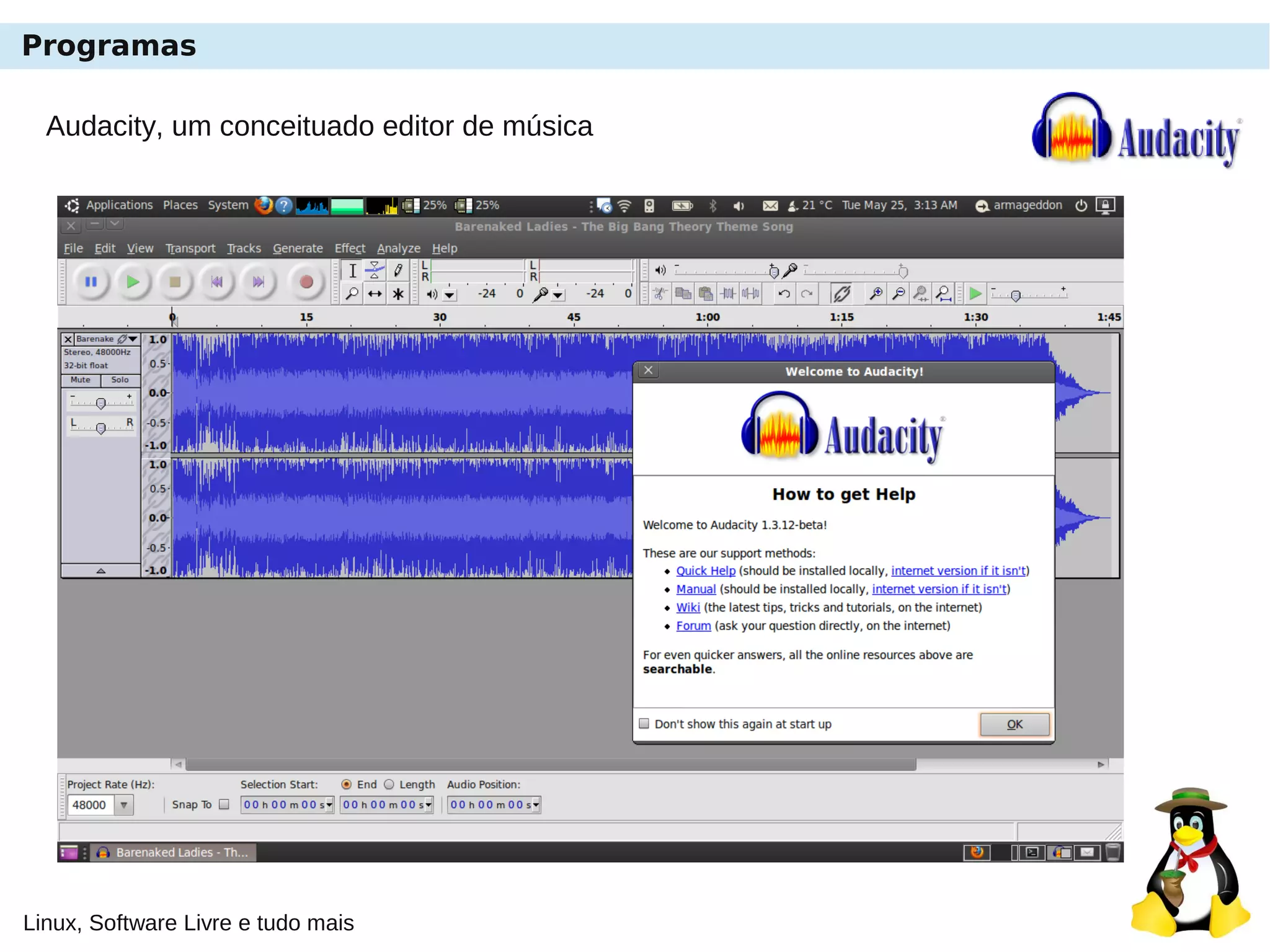This screenshot has height=952, width=1270.
Task: Select the End radio button
Action: [x=347, y=785]
